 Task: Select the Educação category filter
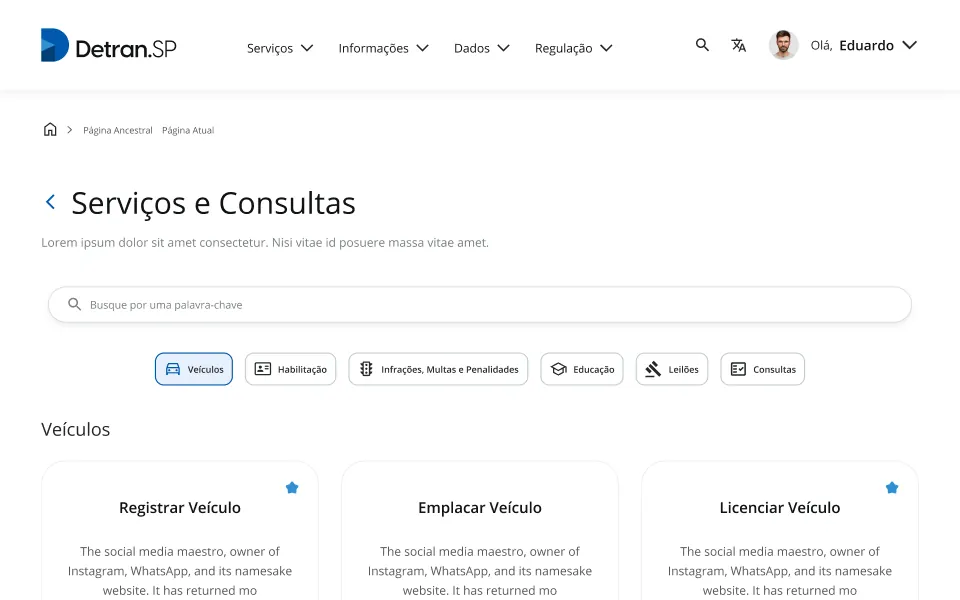(x=582, y=369)
